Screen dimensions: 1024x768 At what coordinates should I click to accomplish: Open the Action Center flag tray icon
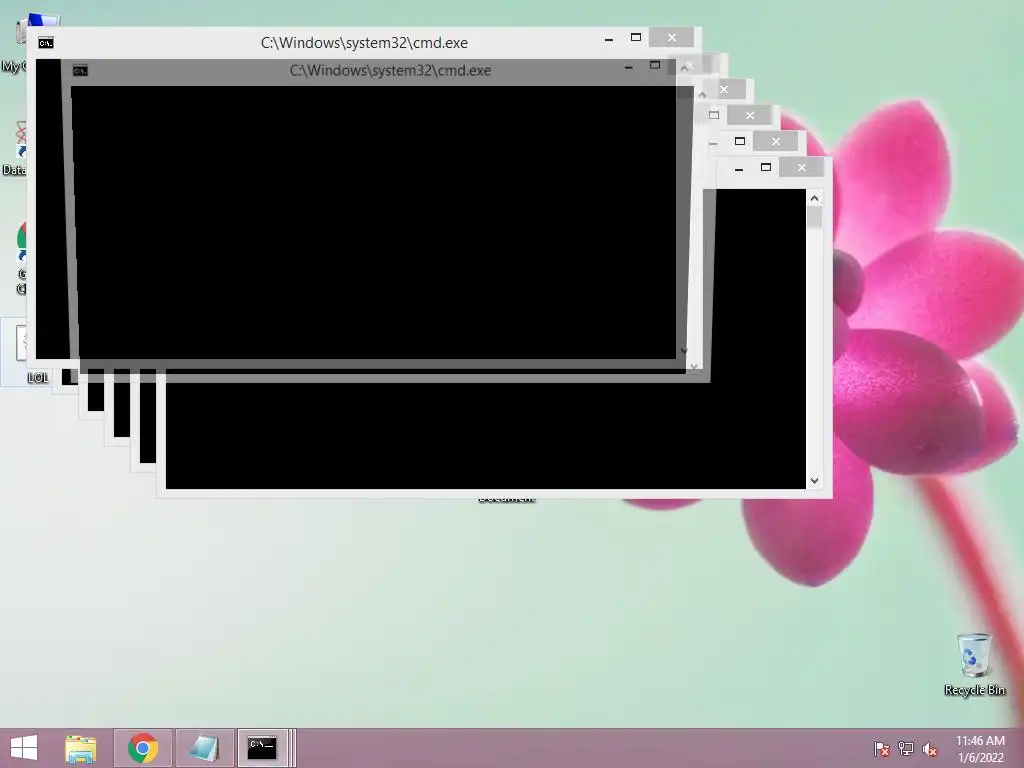(x=882, y=748)
